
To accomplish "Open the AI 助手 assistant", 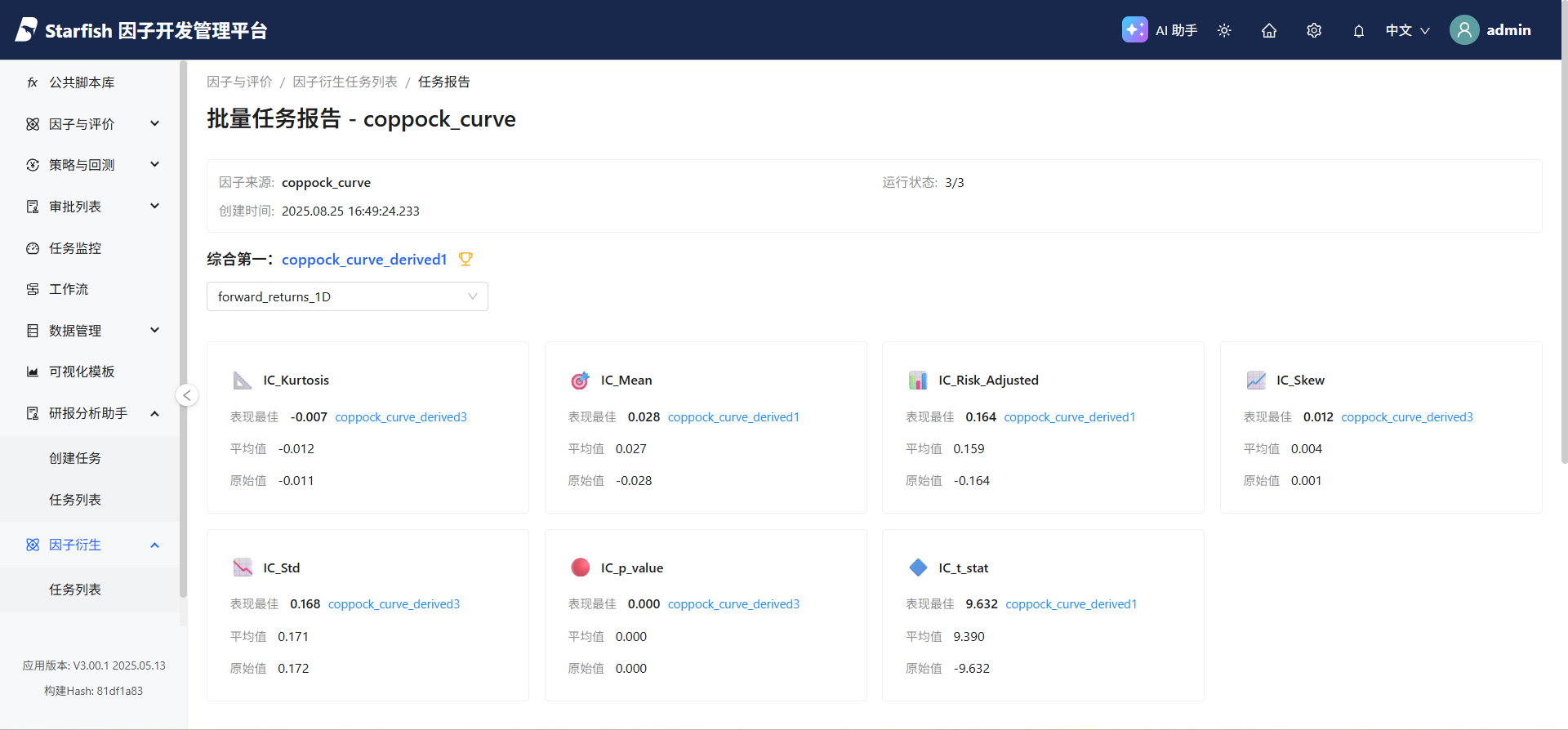I will pyautogui.click(x=1160, y=30).
